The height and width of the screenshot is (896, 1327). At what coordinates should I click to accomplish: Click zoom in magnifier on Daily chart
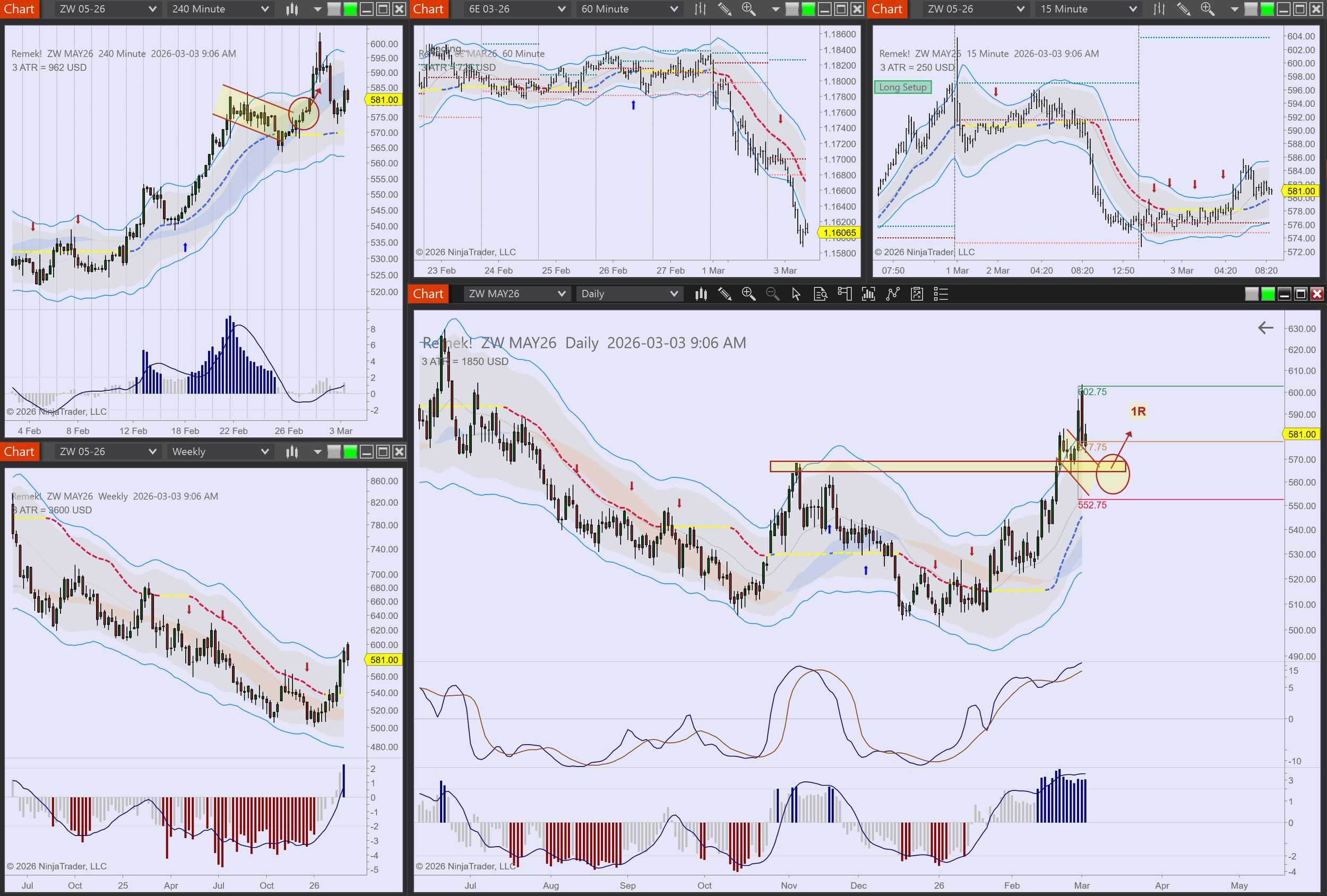(x=748, y=294)
